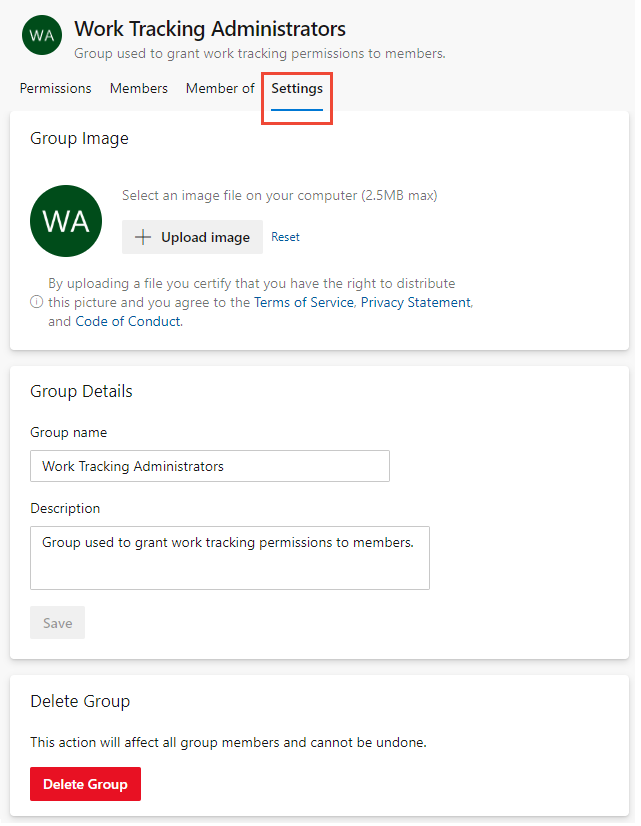641x826 pixels.
Task: Click the Upload image button
Action: [192, 237]
